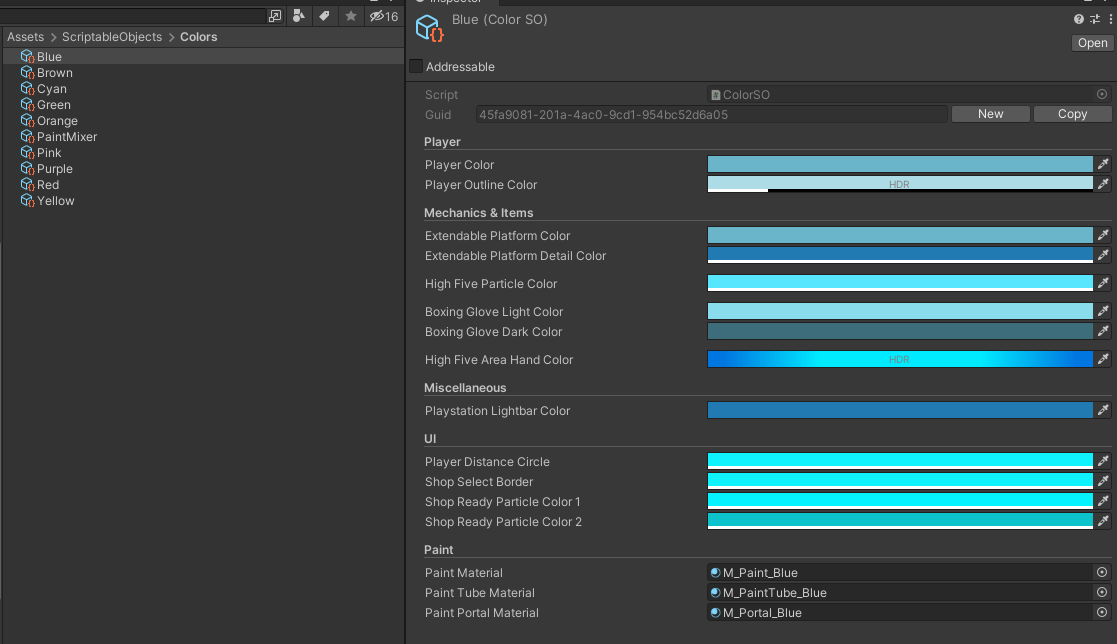Open the Inspector three-dot options menu
This screenshot has width=1117, height=644.
point(1109,19)
